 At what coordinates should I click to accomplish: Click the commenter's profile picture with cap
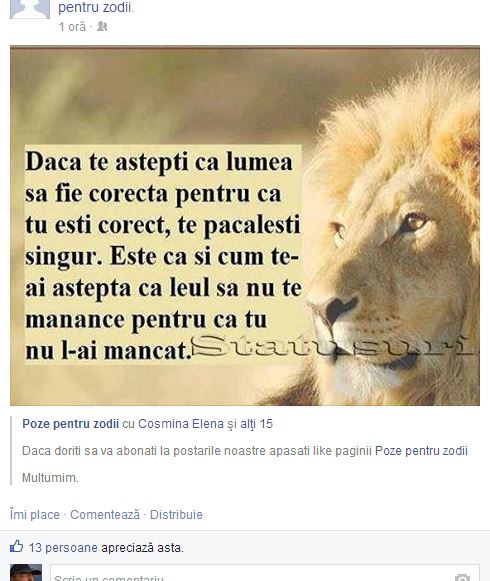(26, 572)
